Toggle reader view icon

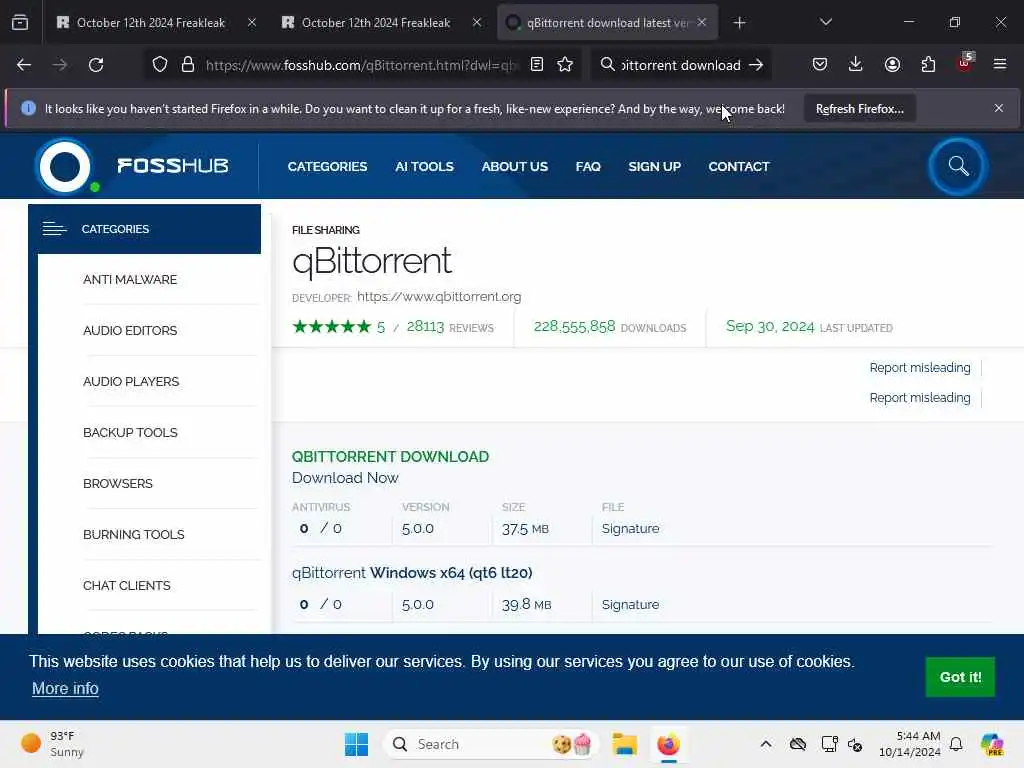pyautogui.click(x=537, y=65)
